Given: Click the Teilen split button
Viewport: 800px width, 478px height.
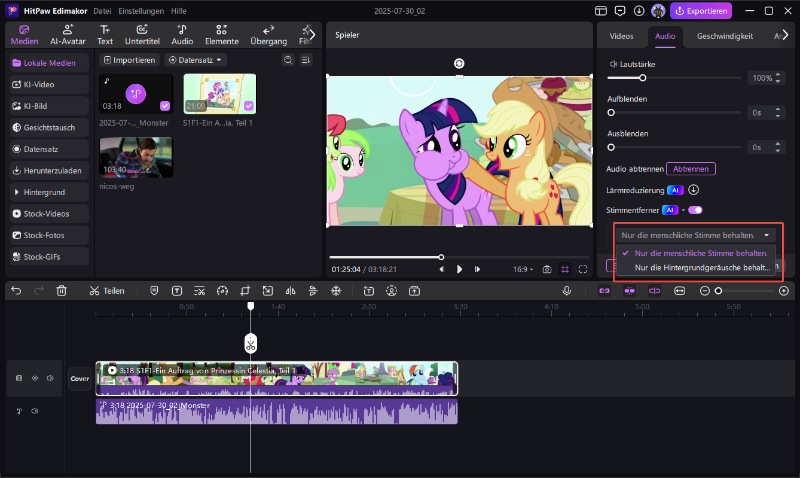Looking at the screenshot, I should (107, 291).
